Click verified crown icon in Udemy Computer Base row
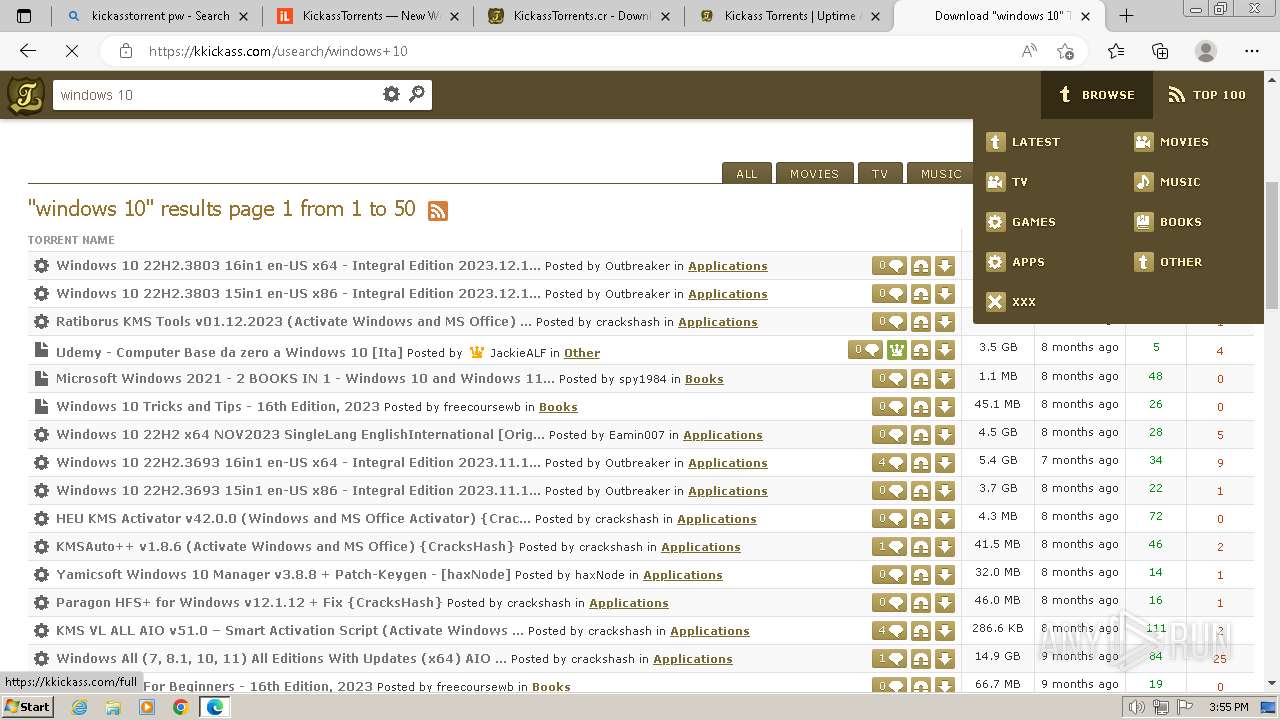This screenshot has height=720, width=1280. coord(896,350)
